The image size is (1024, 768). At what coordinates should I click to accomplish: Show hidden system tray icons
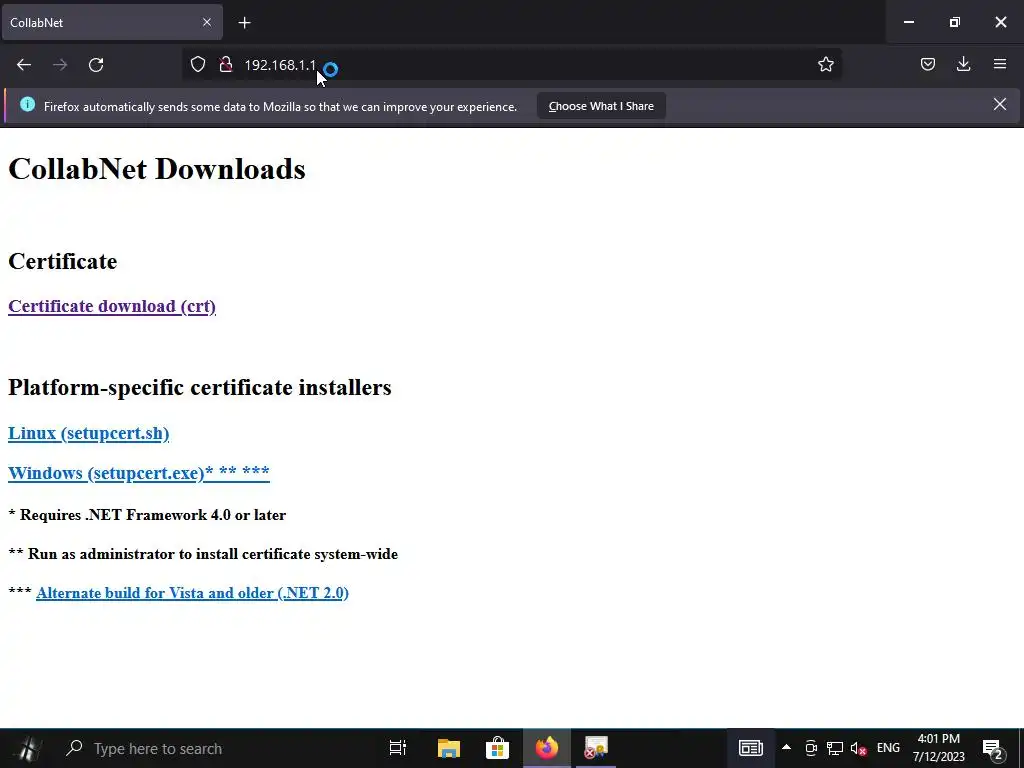[786, 748]
